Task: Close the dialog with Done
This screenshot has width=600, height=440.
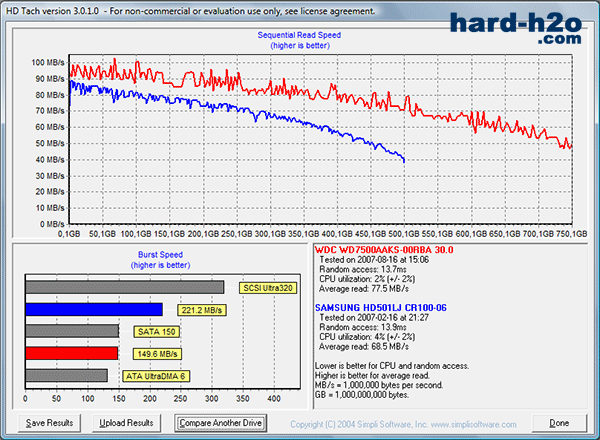Action: [x=559, y=423]
